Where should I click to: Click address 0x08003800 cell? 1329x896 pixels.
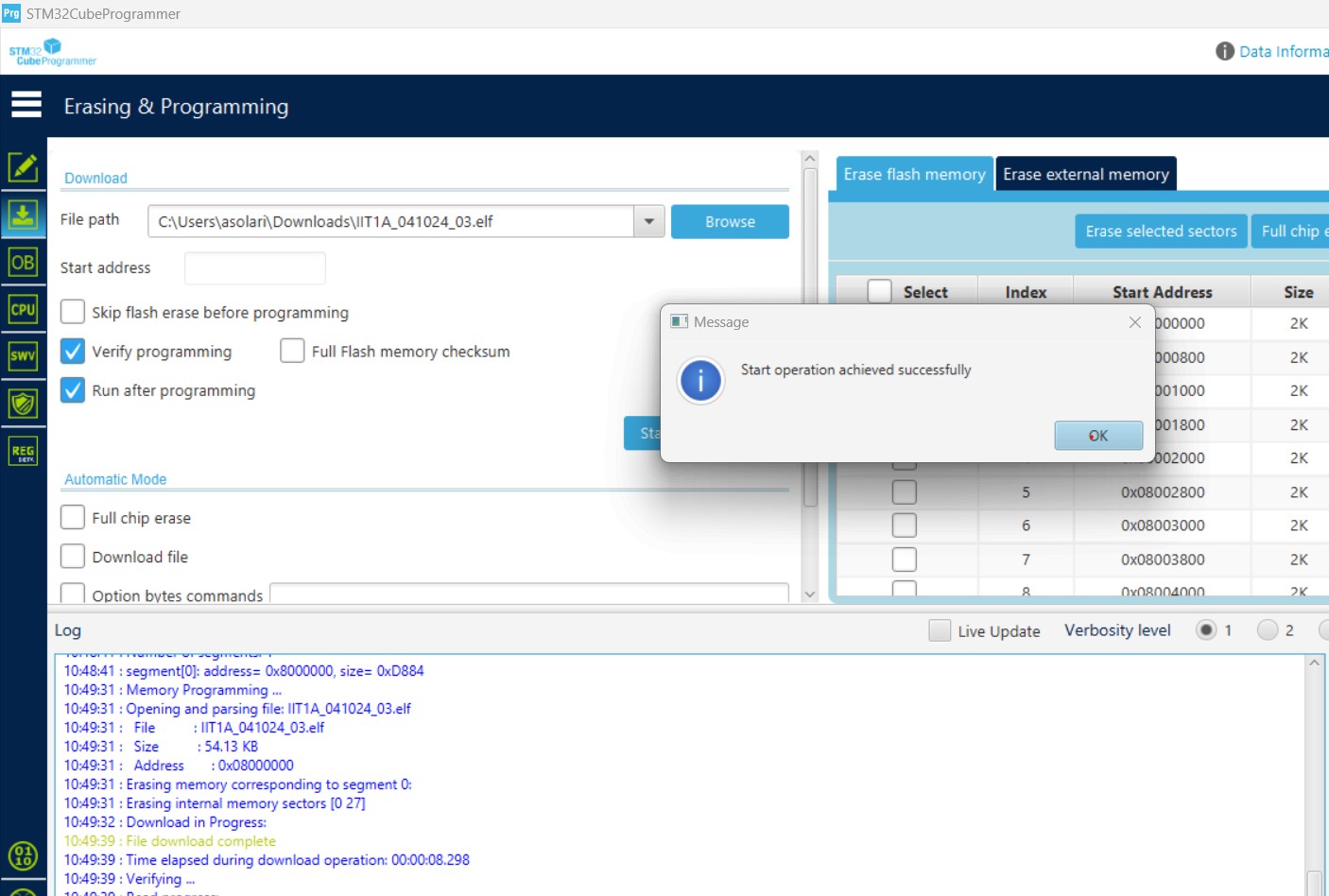(x=1163, y=560)
